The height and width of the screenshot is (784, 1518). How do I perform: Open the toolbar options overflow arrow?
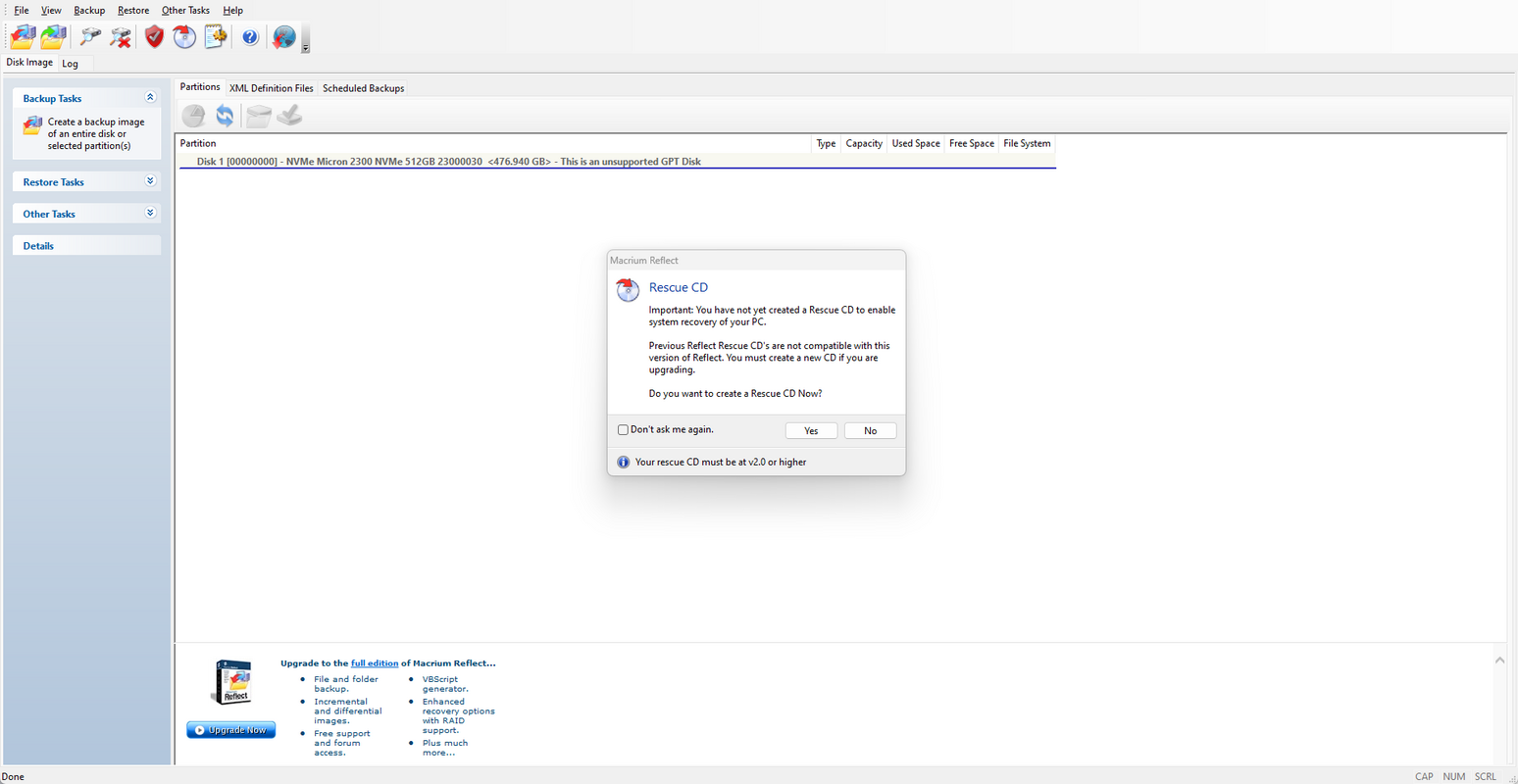click(x=305, y=47)
